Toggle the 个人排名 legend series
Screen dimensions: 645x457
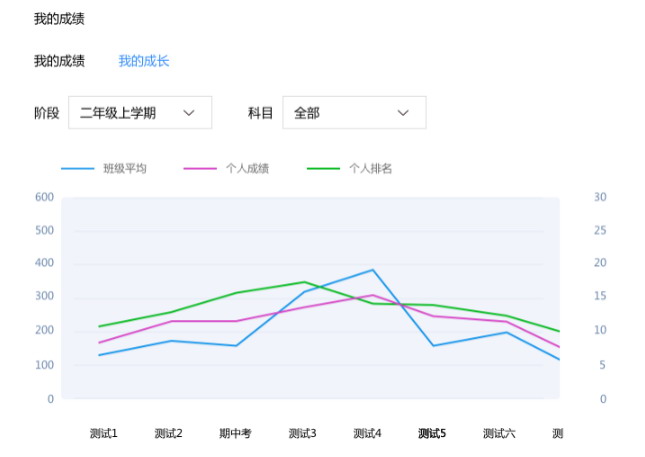click(x=370, y=168)
